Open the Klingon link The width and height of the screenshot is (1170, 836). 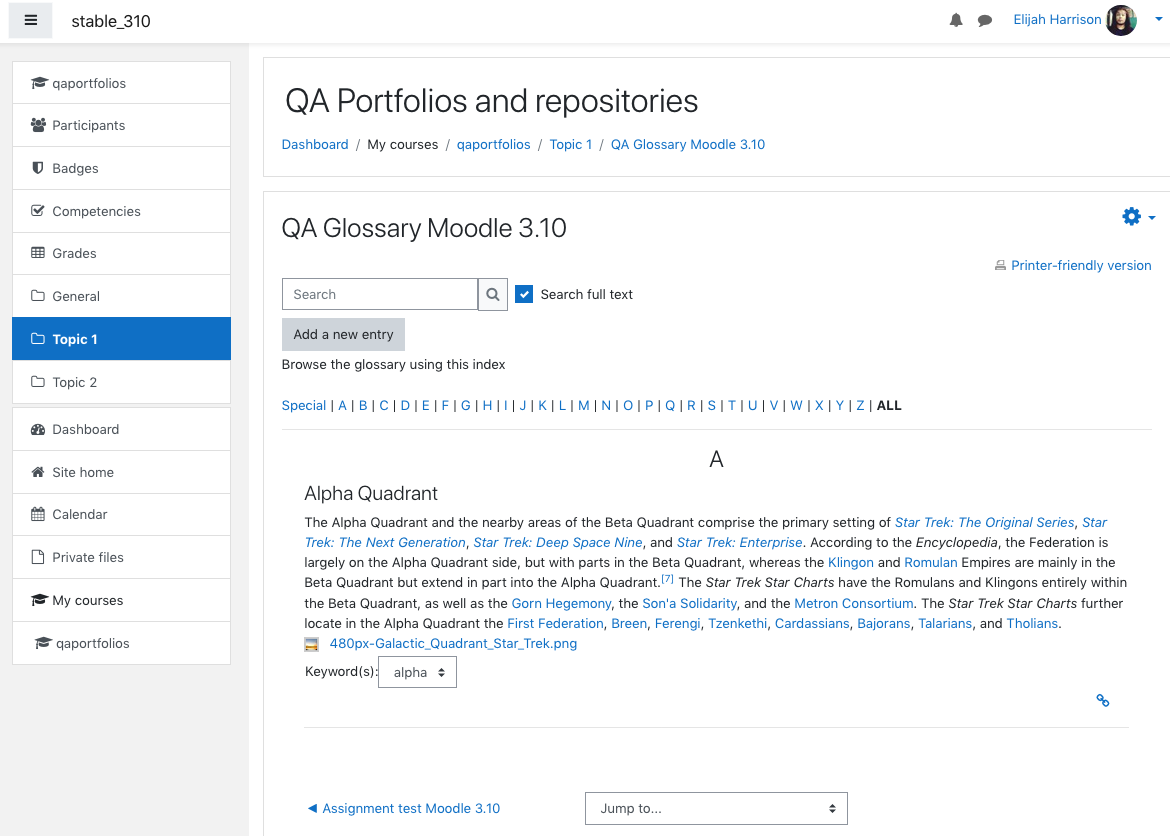[851, 563]
